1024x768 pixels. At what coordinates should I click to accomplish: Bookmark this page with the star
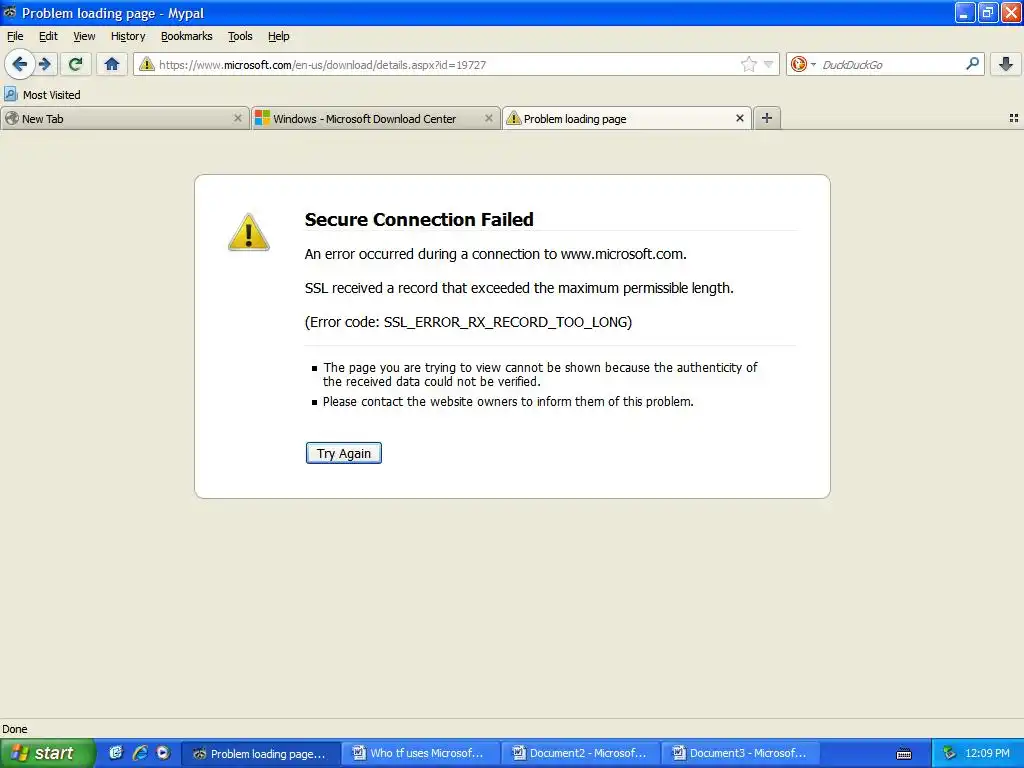pos(748,64)
